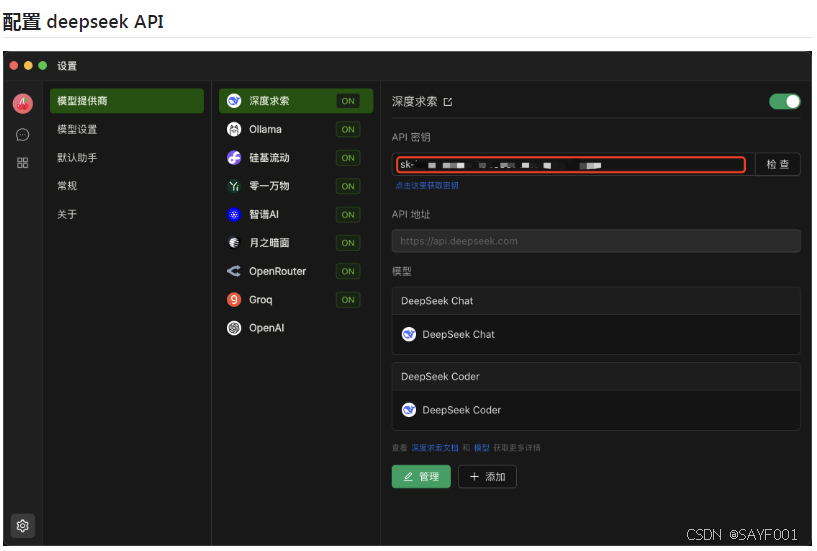Click the DeepSeek Chat model logo
The image size is (817, 551).
click(x=409, y=334)
